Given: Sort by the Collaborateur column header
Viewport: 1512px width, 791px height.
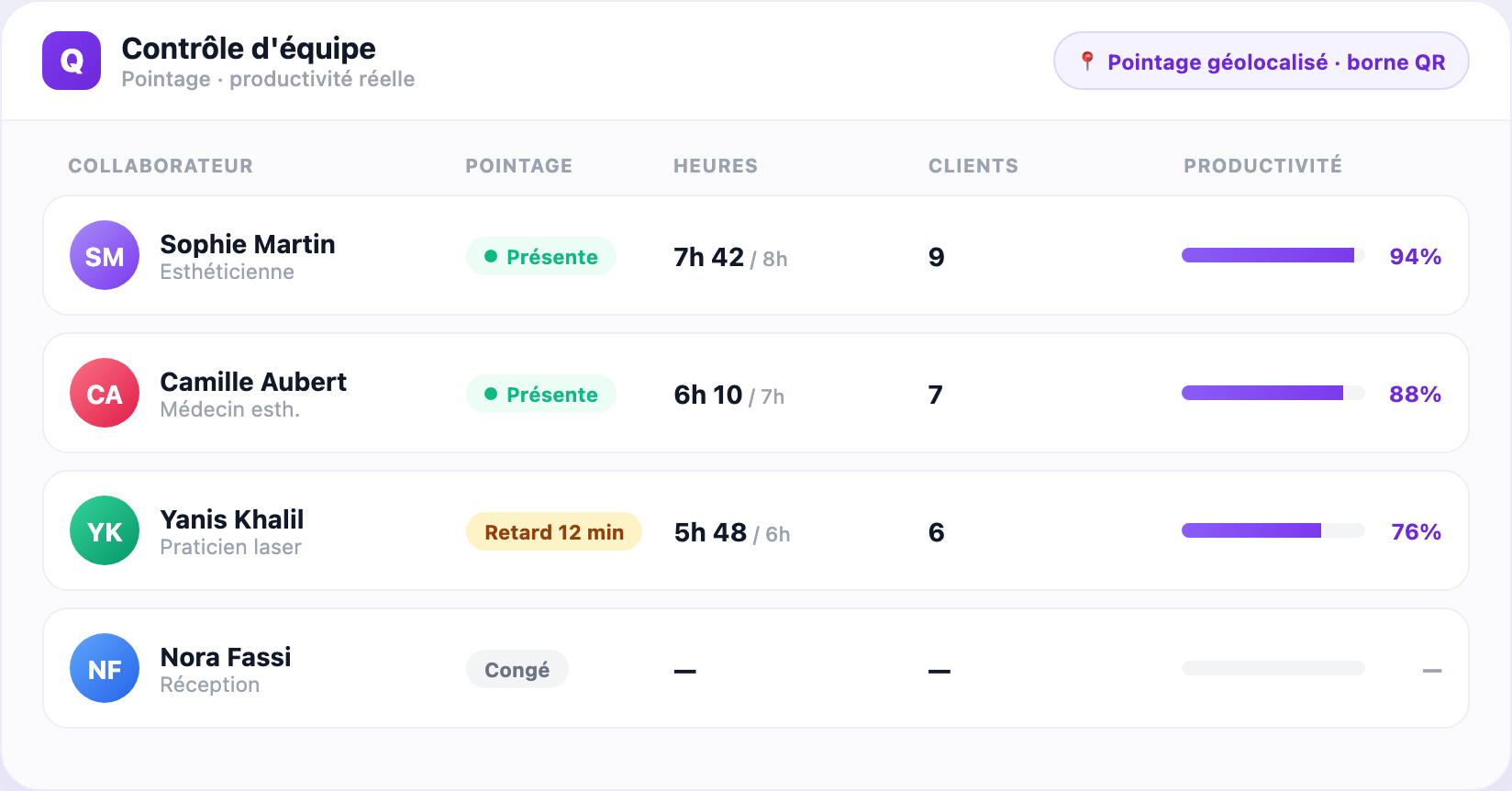Looking at the screenshot, I should (x=161, y=166).
